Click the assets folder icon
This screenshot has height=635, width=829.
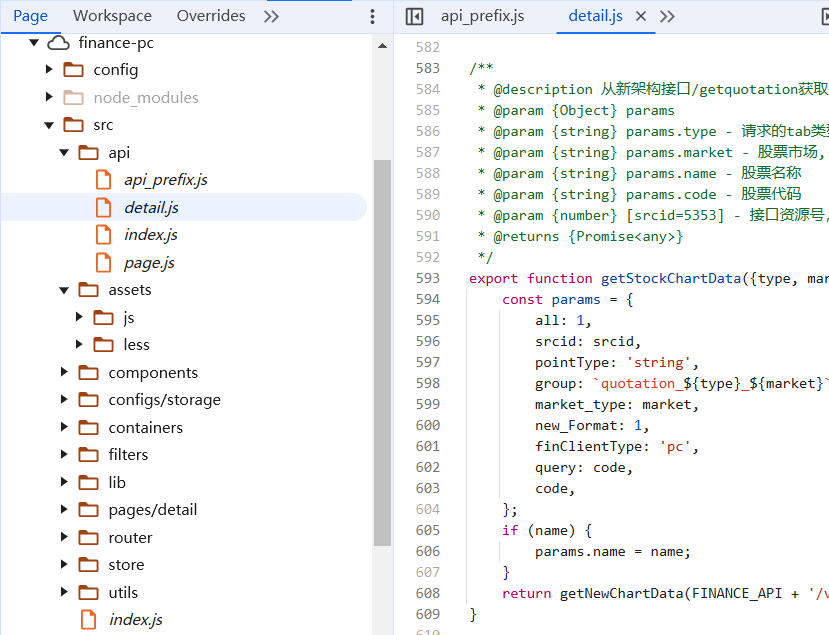[88, 290]
